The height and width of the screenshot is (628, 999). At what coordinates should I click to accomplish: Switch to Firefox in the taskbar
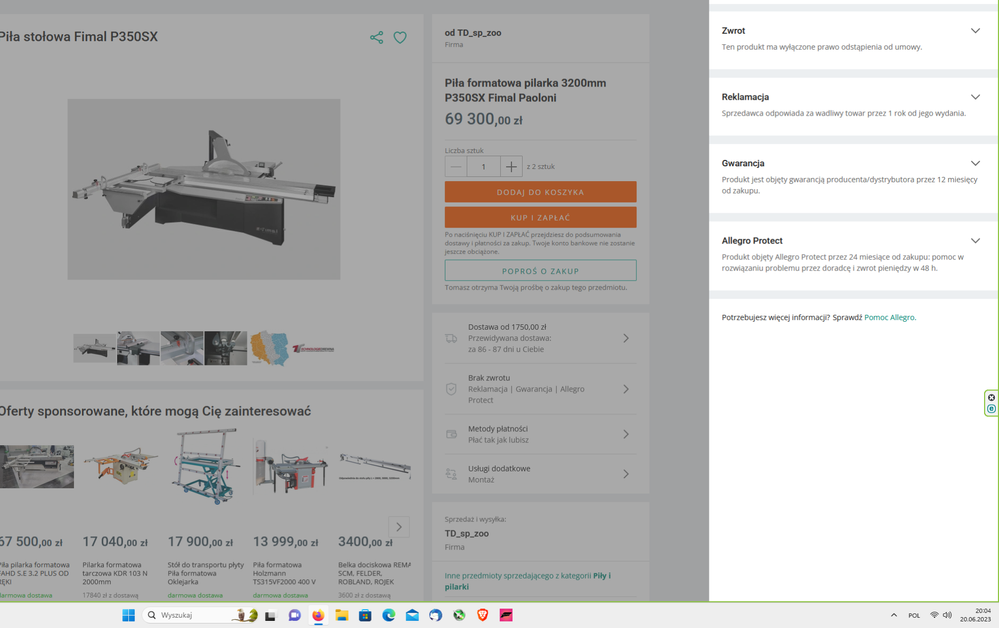tap(318, 615)
